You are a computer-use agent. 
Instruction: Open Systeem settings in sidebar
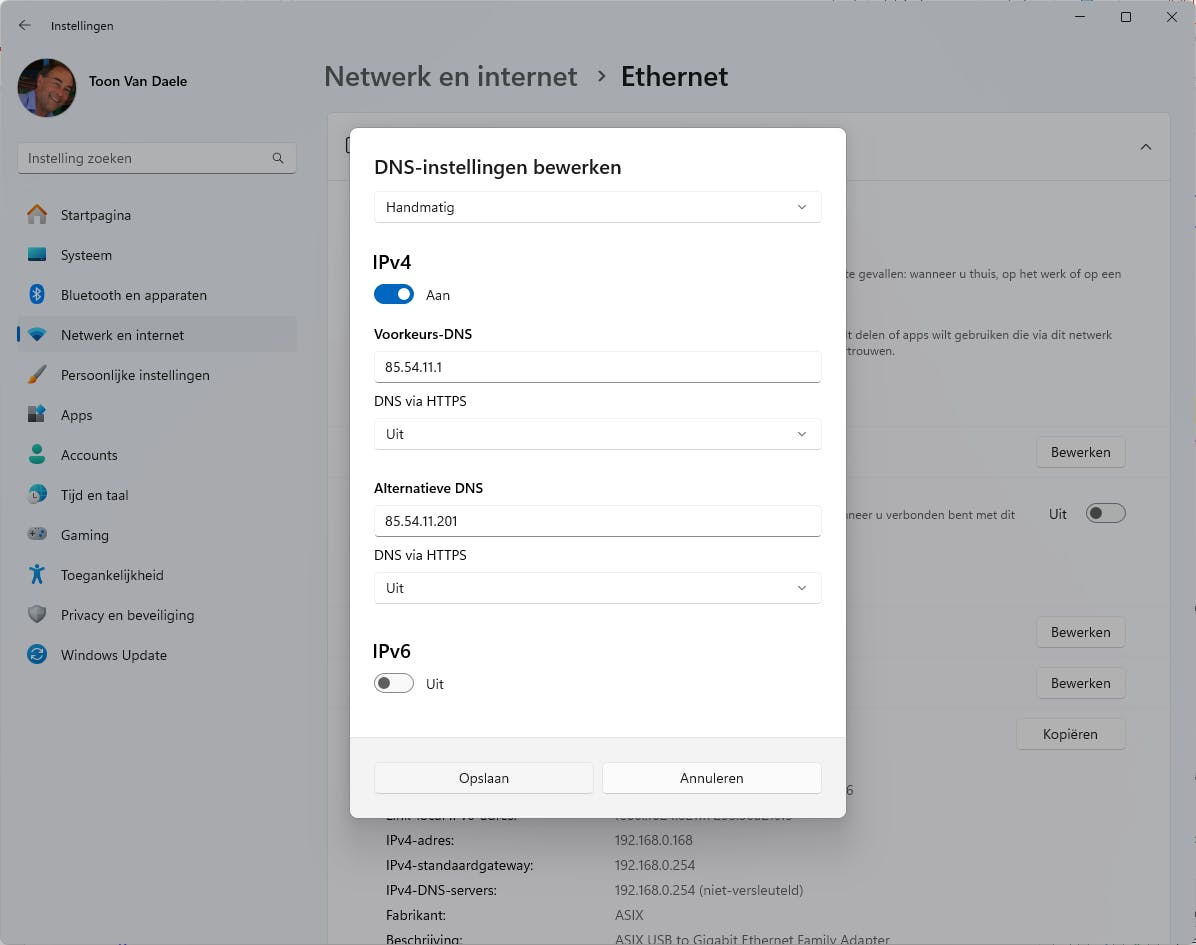pos(86,255)
